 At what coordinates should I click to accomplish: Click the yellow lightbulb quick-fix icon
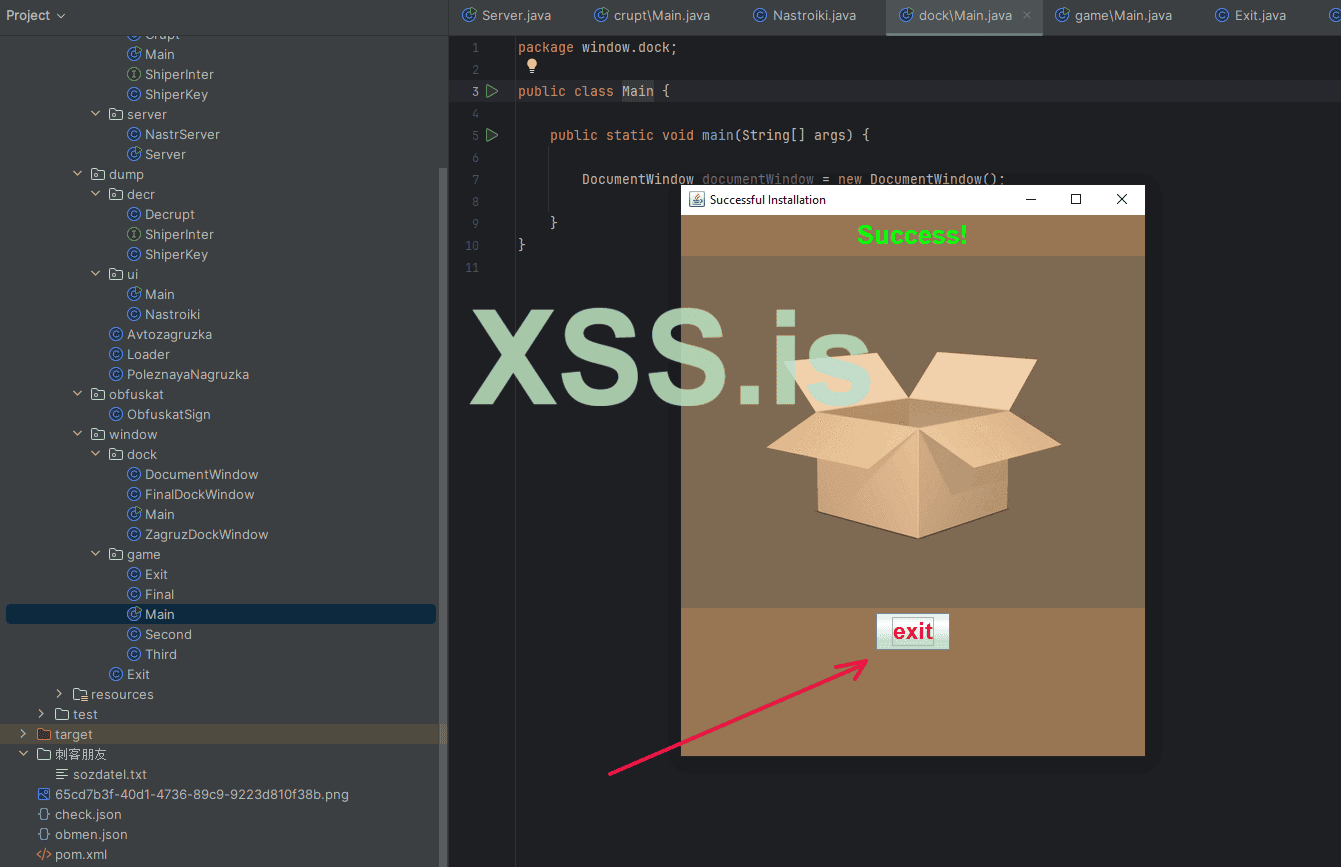[x=532, y=66]
